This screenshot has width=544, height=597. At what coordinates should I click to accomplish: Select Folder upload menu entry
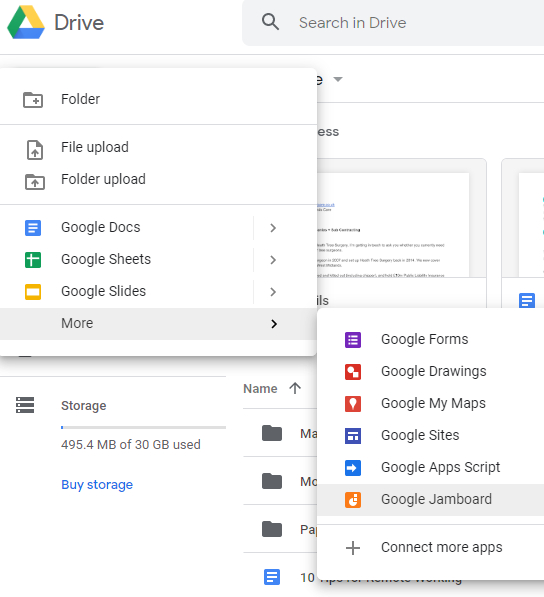point(158,179)
